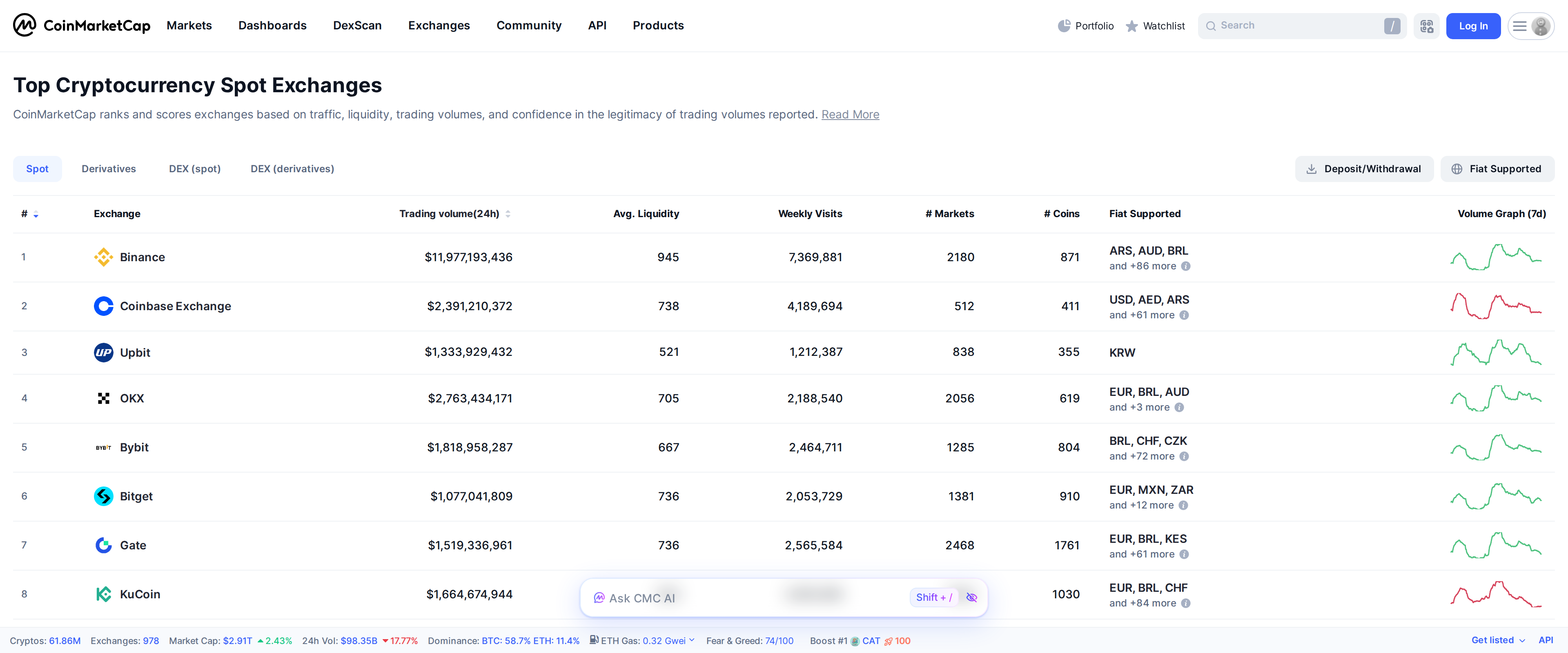Switch to the Derivatives tab
The height and width of the screenshot is (653, 1568).
pos(109,169)
